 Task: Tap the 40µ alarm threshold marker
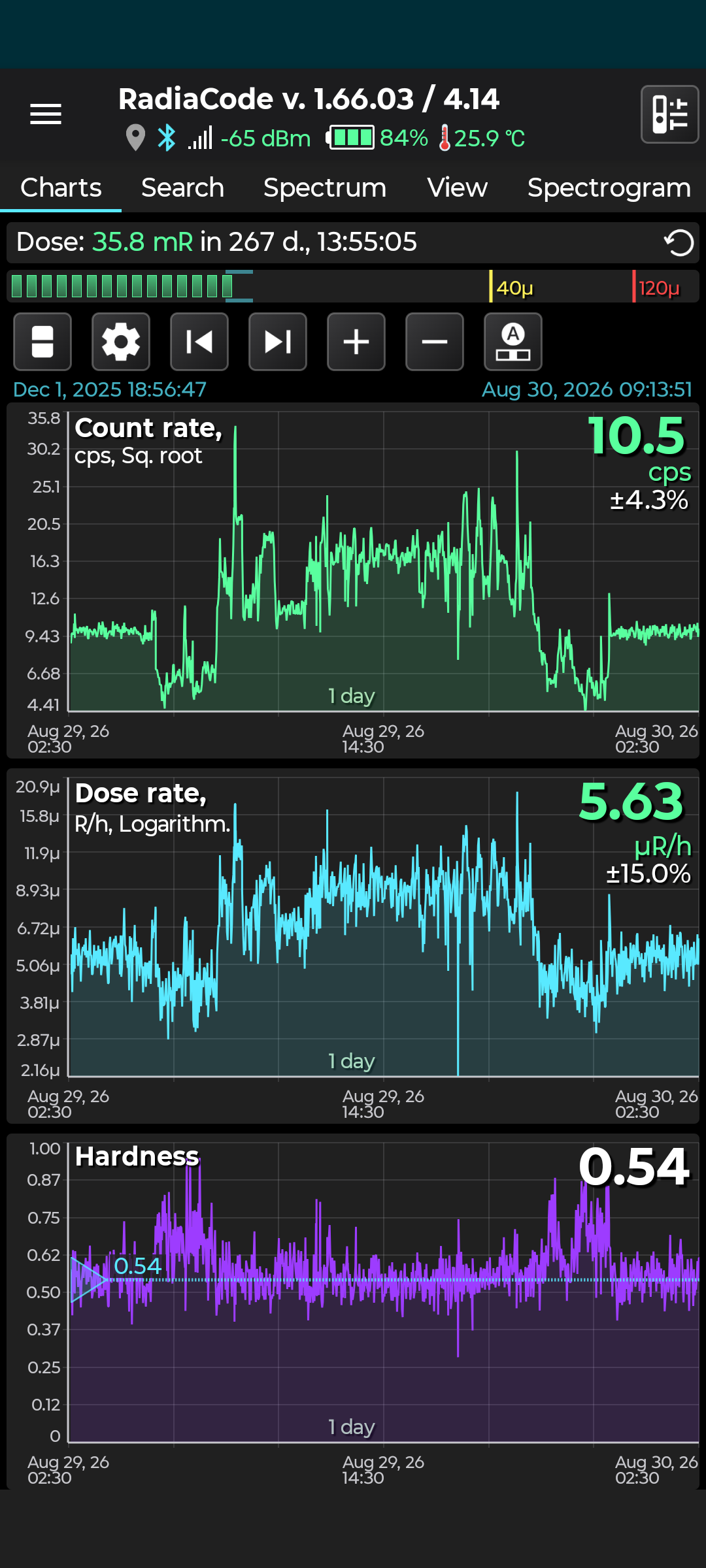click(x=512, y=287)
